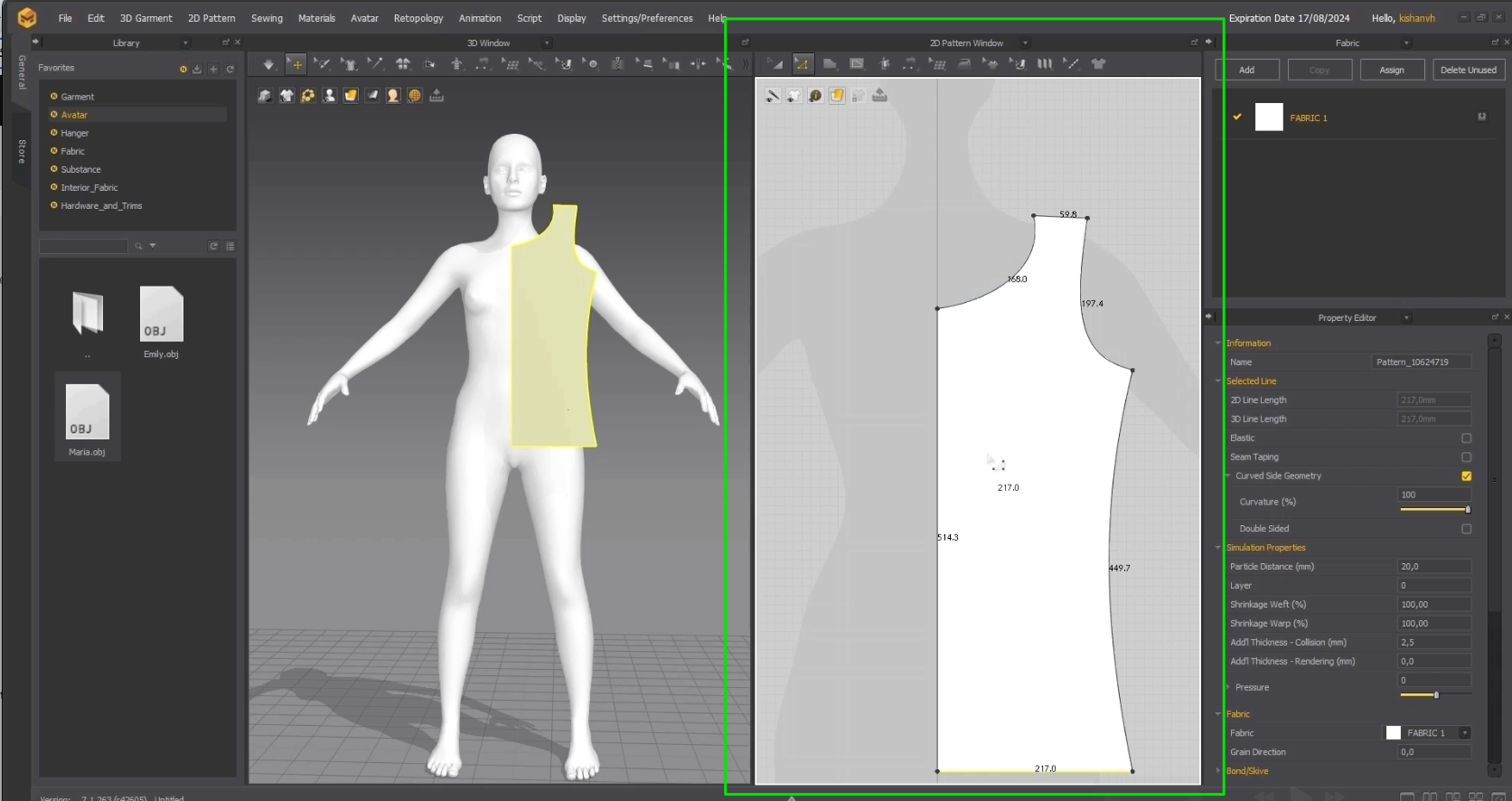Collapse the Simulation Properties section

tap(1218, 548)
